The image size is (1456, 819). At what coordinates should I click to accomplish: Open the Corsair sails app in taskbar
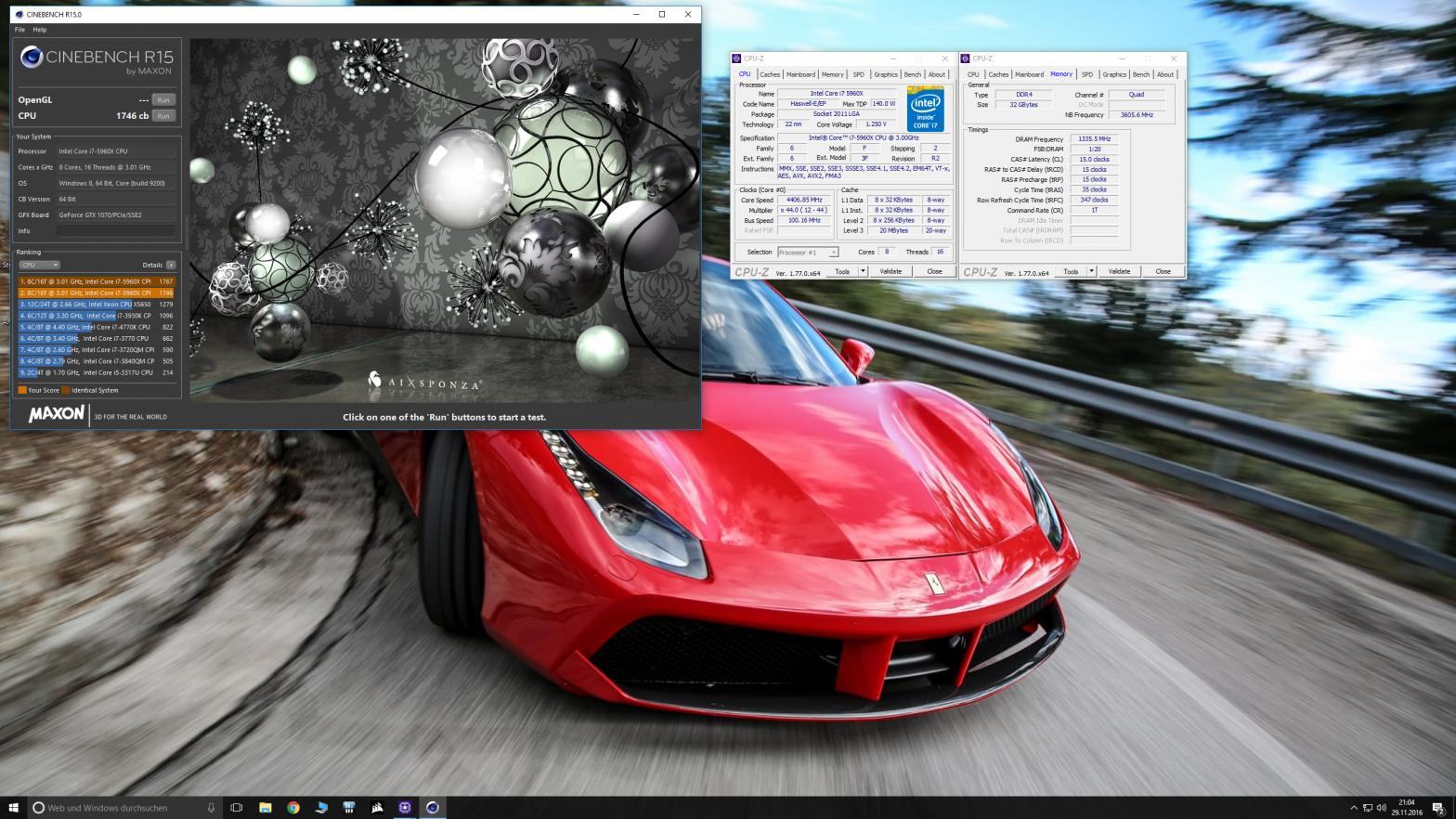[x=377, y=808]
